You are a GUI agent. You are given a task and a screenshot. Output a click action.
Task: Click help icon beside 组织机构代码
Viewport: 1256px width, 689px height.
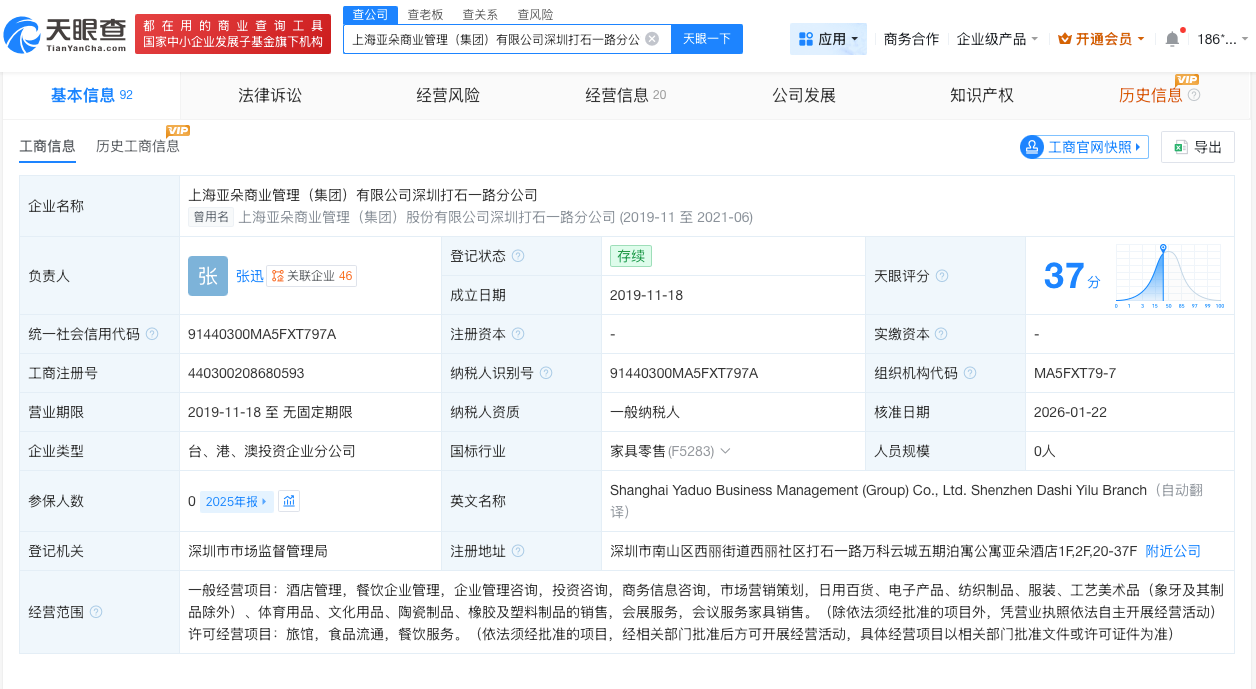[x=970, y=373]
